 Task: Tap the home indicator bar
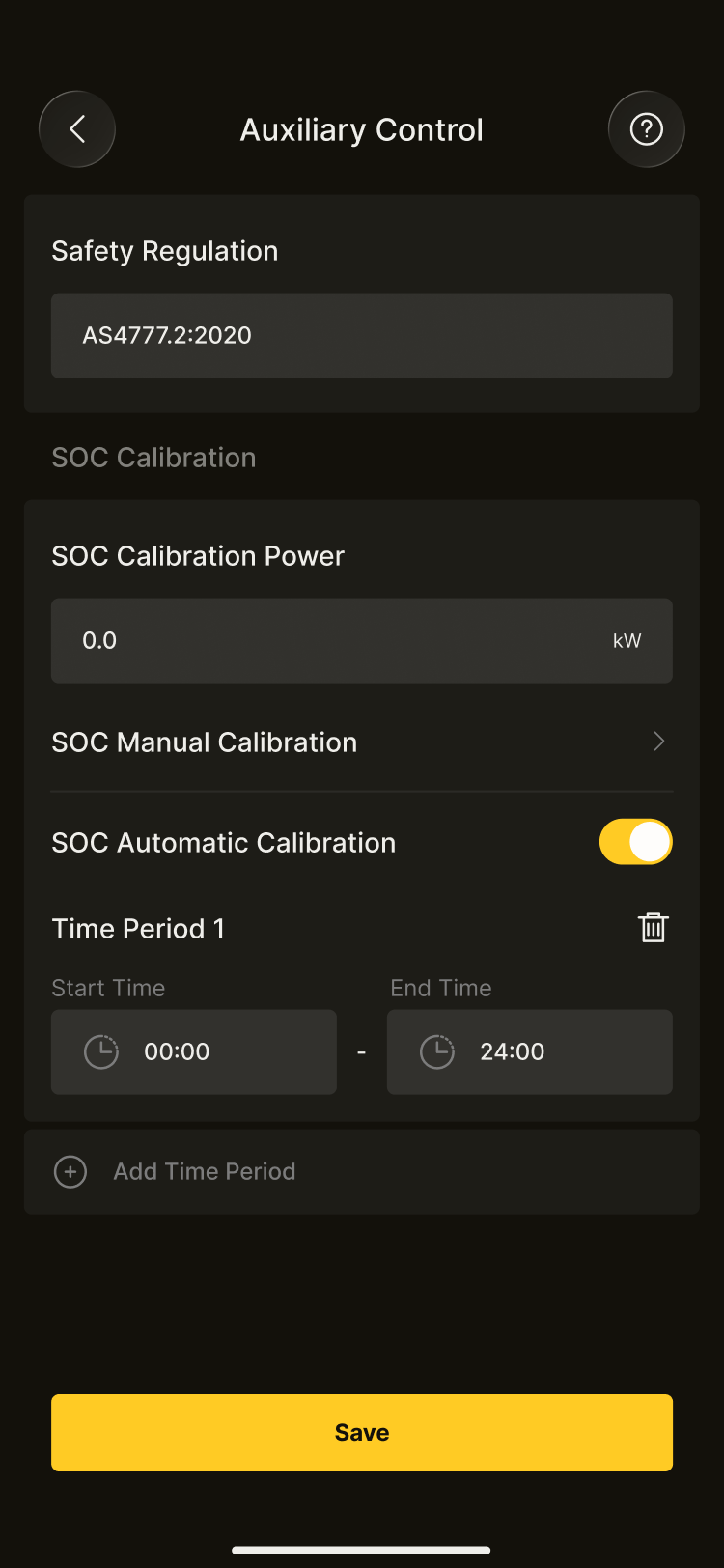tap(361, 1551)
